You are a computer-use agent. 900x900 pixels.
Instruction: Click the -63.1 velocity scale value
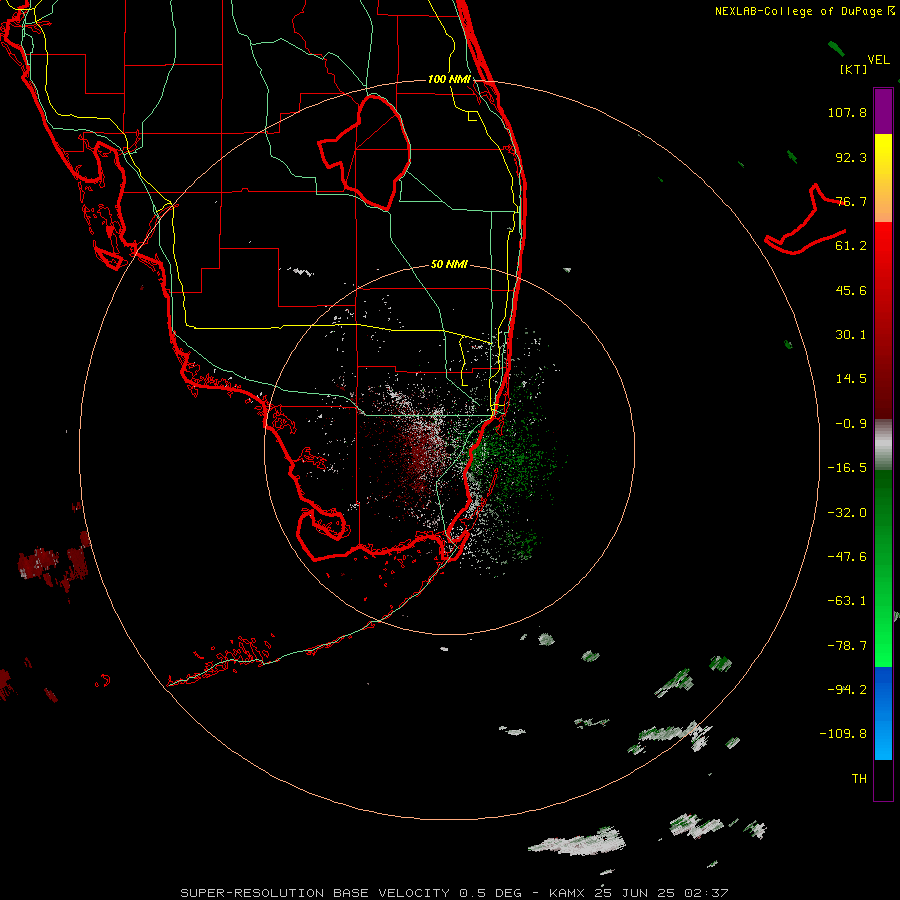pyautogui.click(x=847, y=601)
